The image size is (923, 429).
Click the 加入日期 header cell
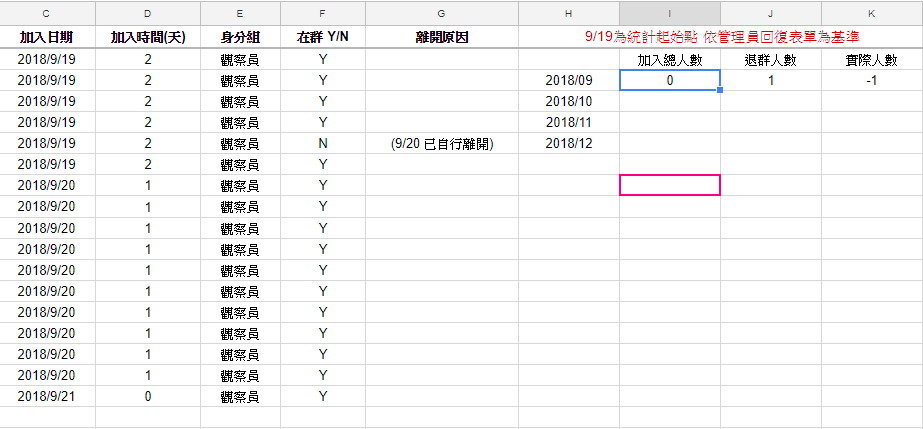(x=47, y=38)
